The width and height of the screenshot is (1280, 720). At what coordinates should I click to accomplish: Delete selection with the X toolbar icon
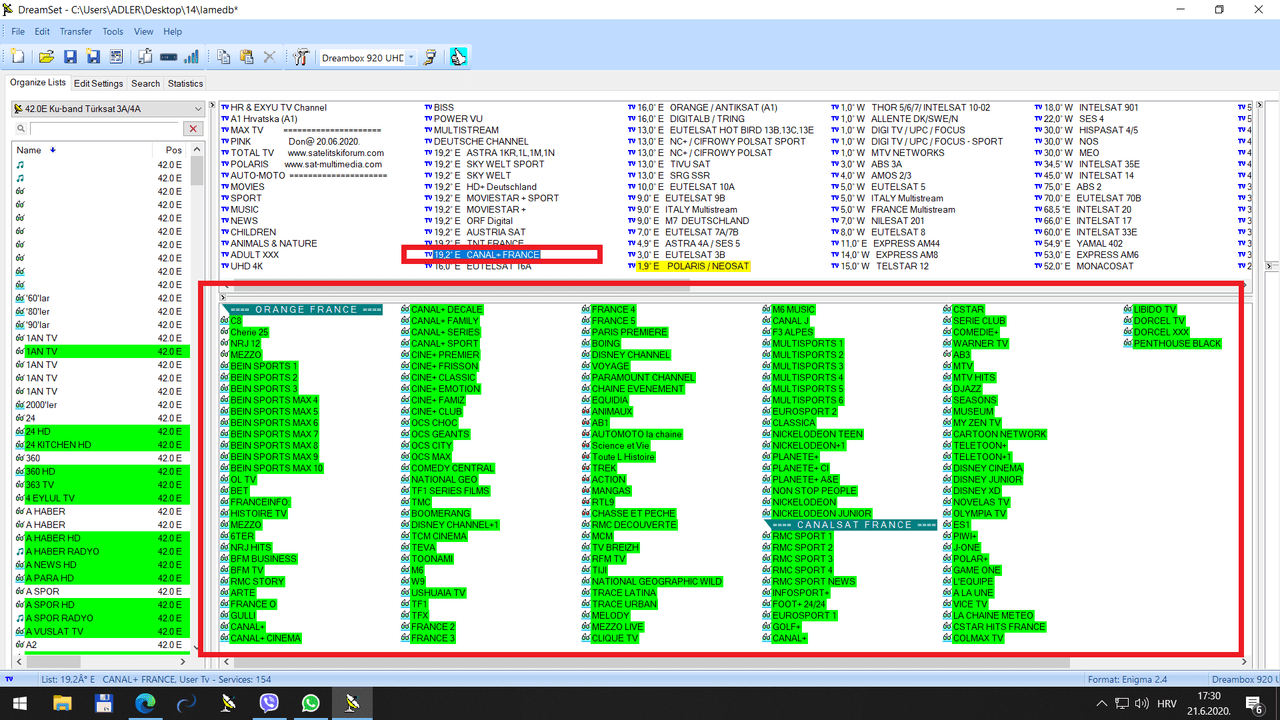tap(269, 57)
